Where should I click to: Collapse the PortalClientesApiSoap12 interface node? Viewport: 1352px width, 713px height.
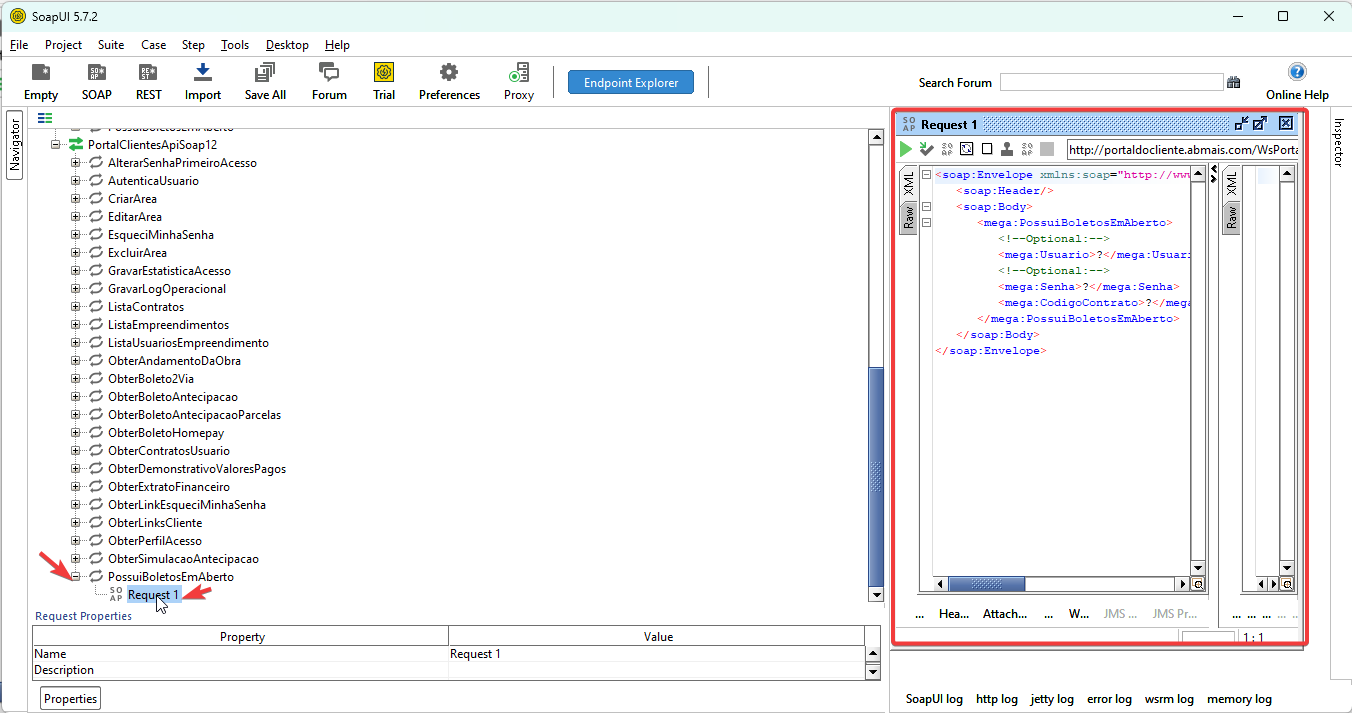(56, 145)
